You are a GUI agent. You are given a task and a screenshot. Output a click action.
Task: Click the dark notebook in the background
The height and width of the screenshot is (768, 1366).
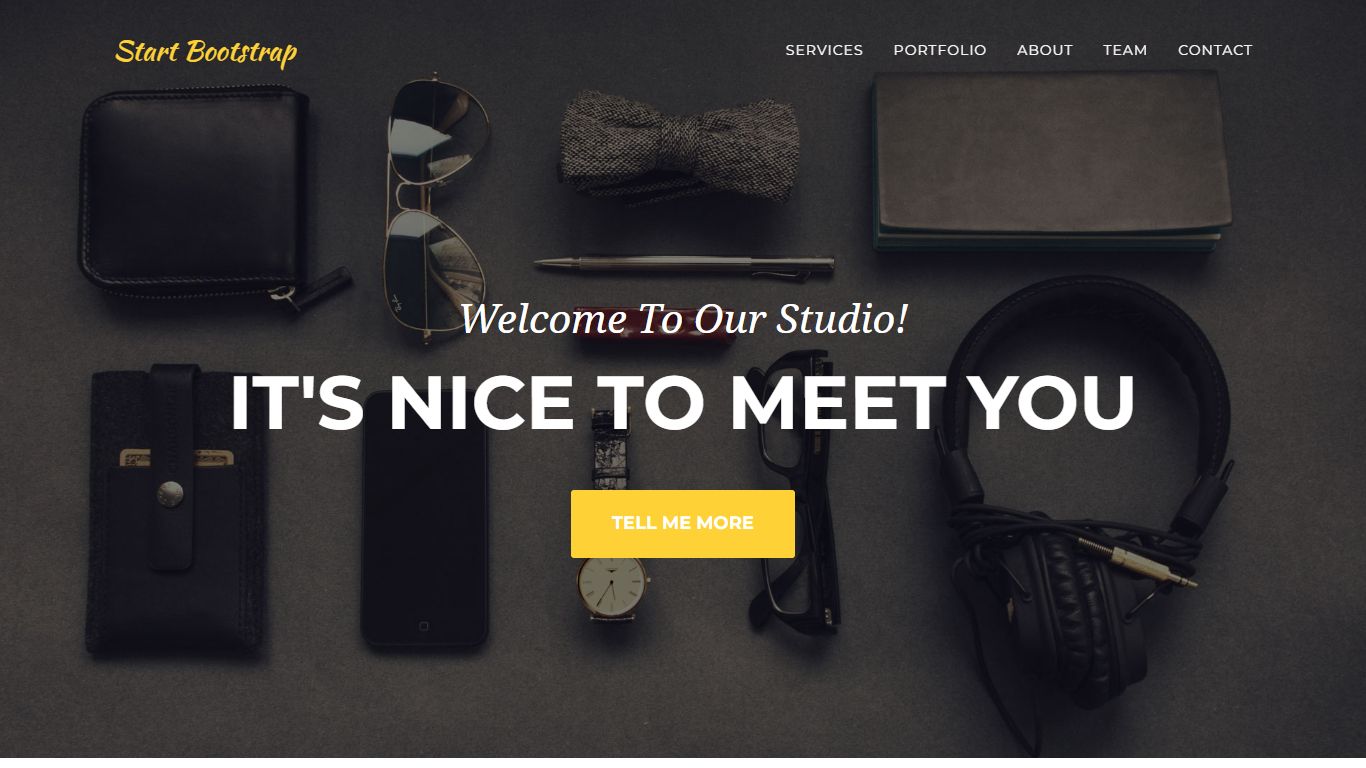pos(1050,162)
